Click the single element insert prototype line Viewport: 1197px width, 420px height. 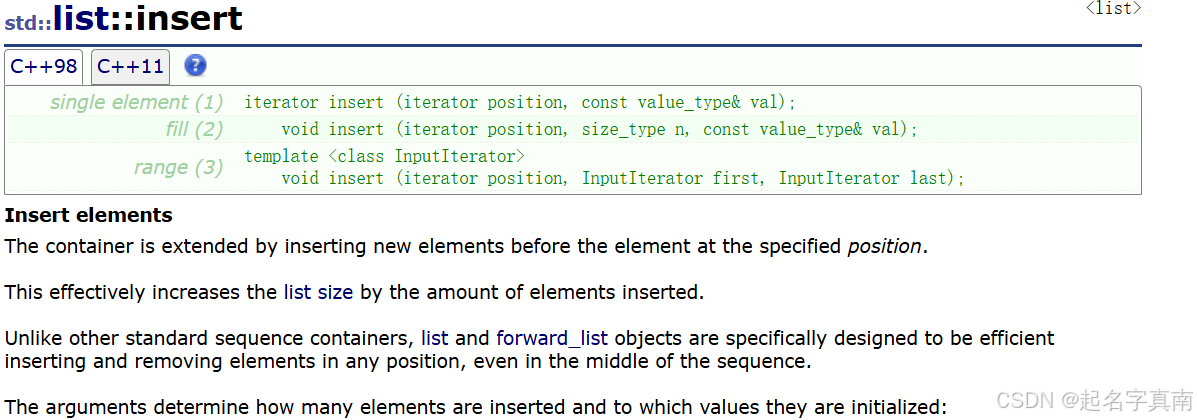coord(520,102)
